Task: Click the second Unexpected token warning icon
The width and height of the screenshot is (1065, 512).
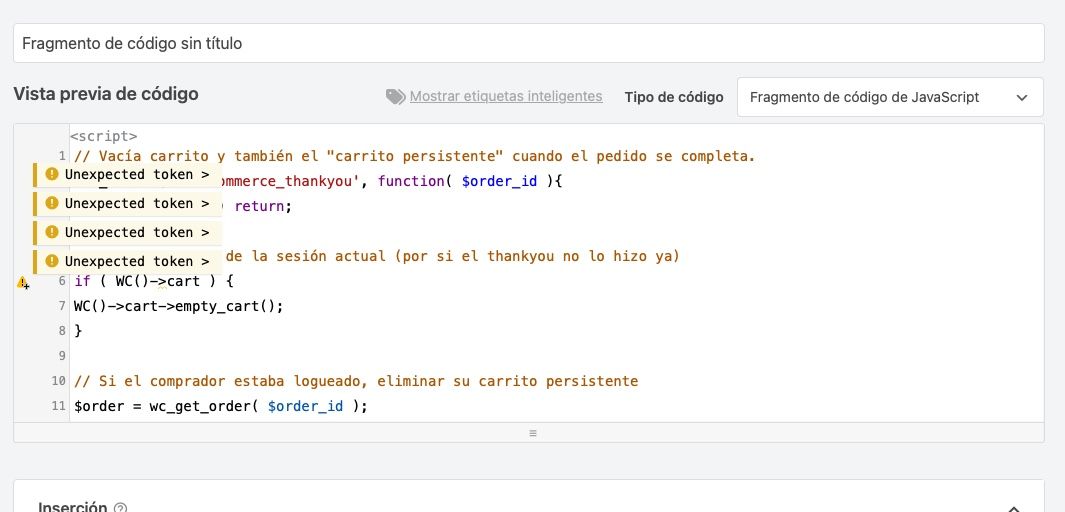Action: point(52,204)
